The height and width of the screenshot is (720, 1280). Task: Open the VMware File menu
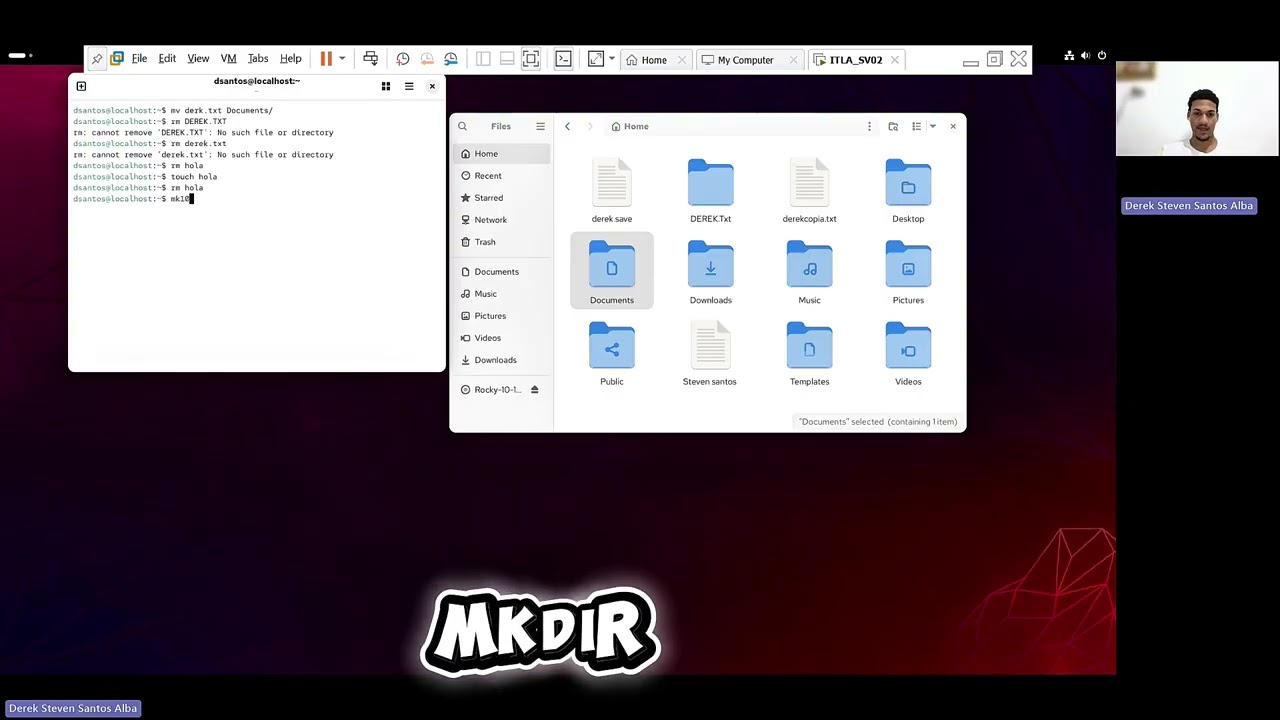click(x=139, y=60)
